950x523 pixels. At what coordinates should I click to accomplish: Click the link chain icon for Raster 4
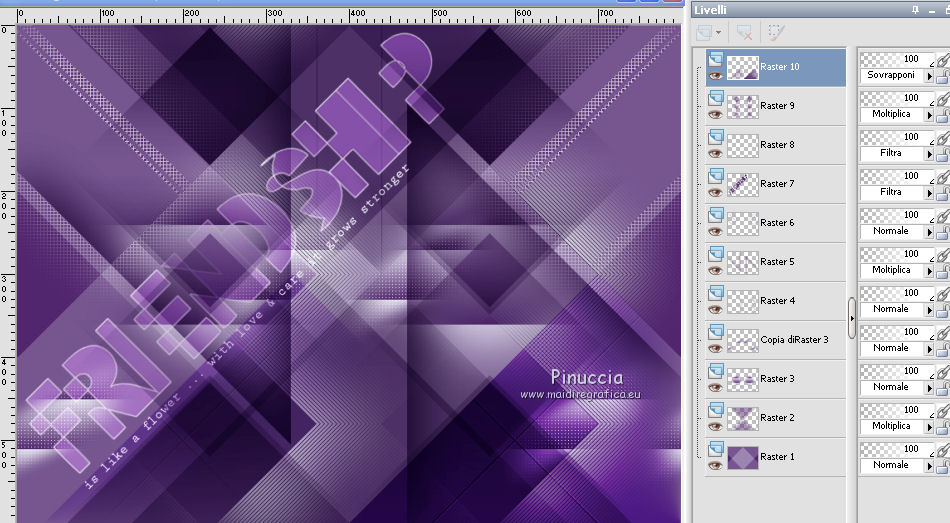click(943, 293)
